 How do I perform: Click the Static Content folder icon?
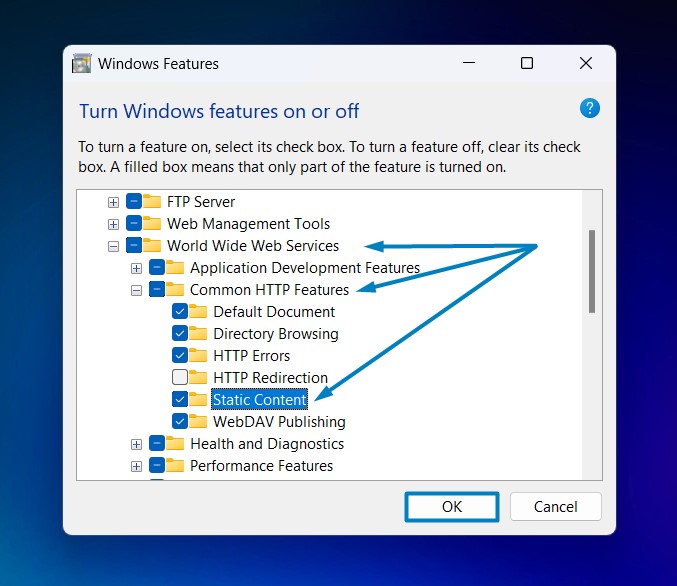tap(198, 399)
